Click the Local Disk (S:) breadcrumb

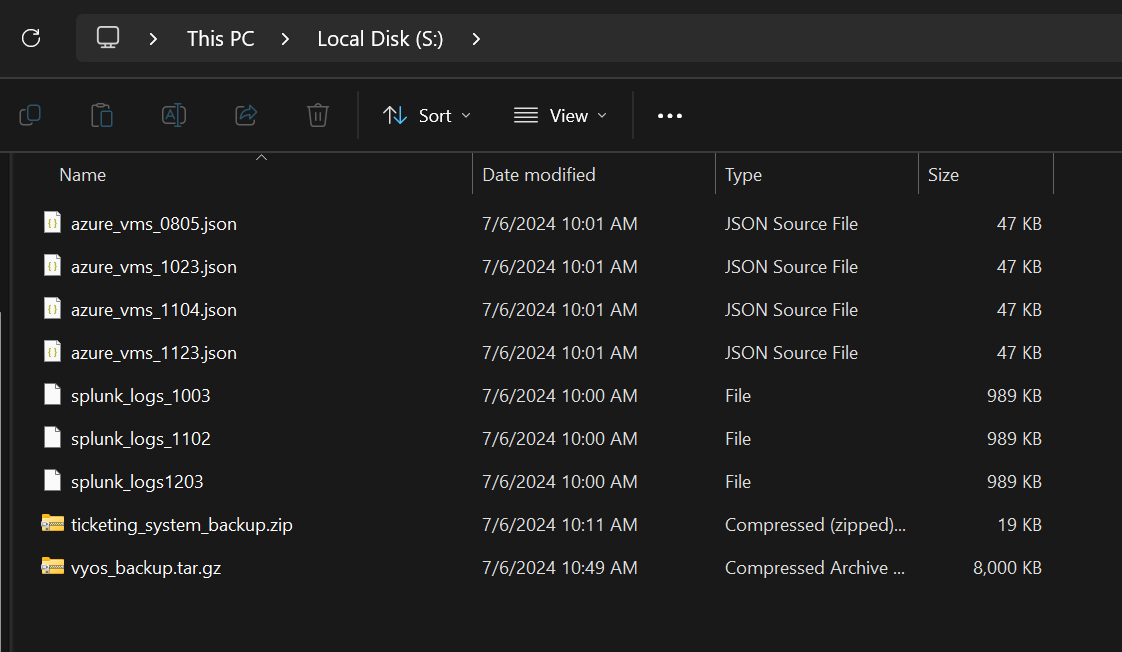380,39
